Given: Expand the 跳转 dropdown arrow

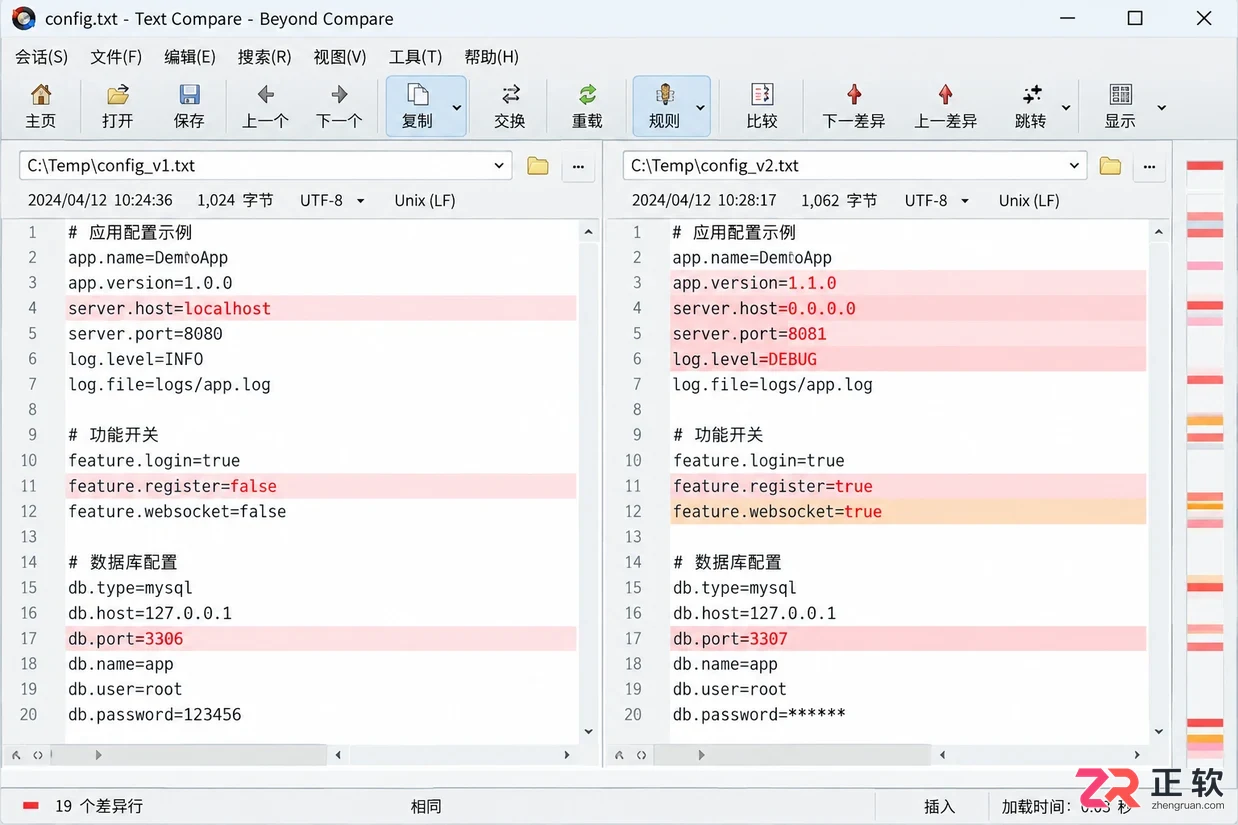Looking at the screenshot, I should click(x=1066, y=108).
